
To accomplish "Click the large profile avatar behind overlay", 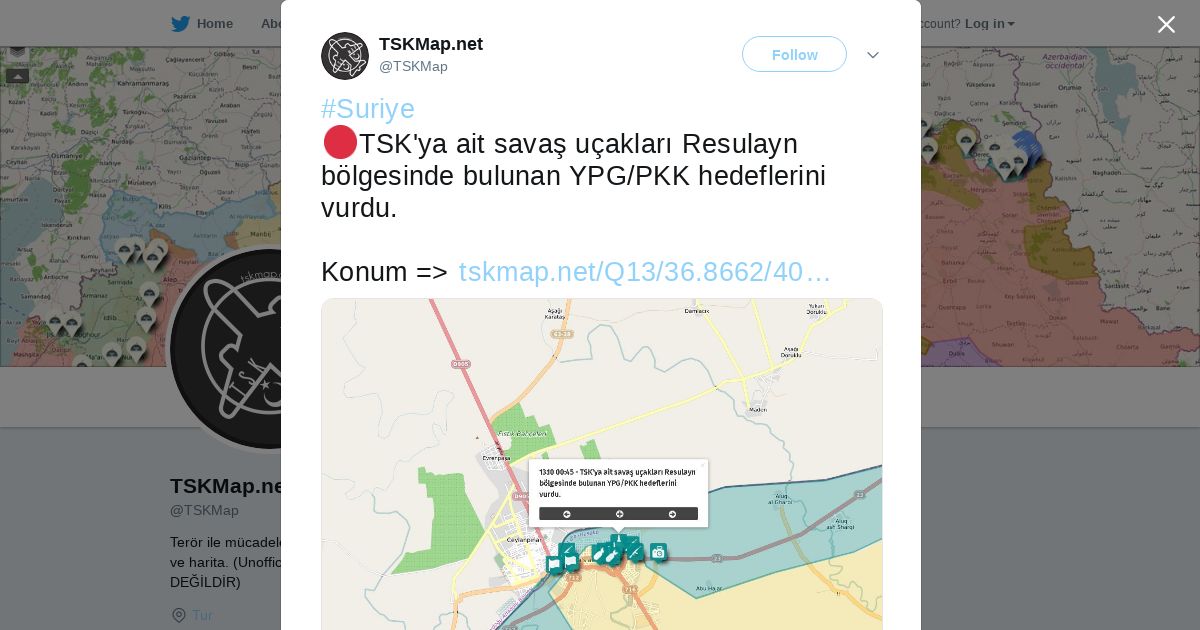I will click(225, 348).
